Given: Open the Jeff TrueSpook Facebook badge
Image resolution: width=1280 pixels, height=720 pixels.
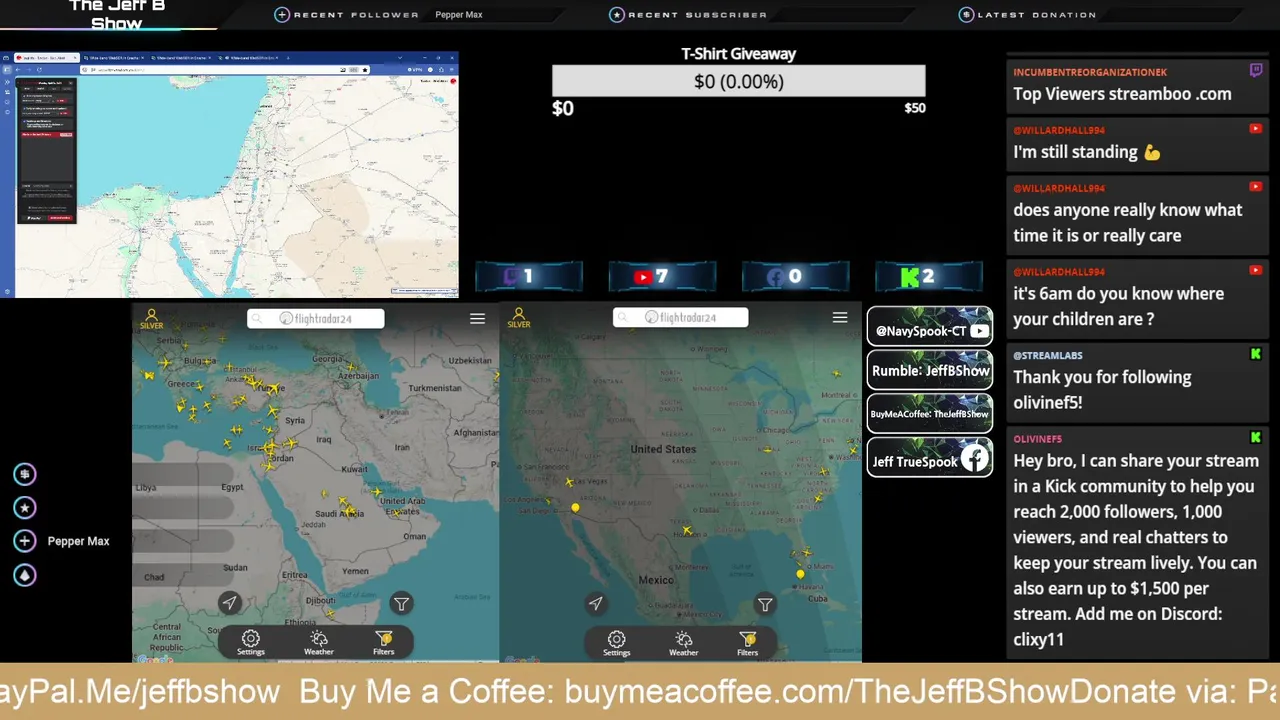Looking at the screenshot, I should [930, 459].
